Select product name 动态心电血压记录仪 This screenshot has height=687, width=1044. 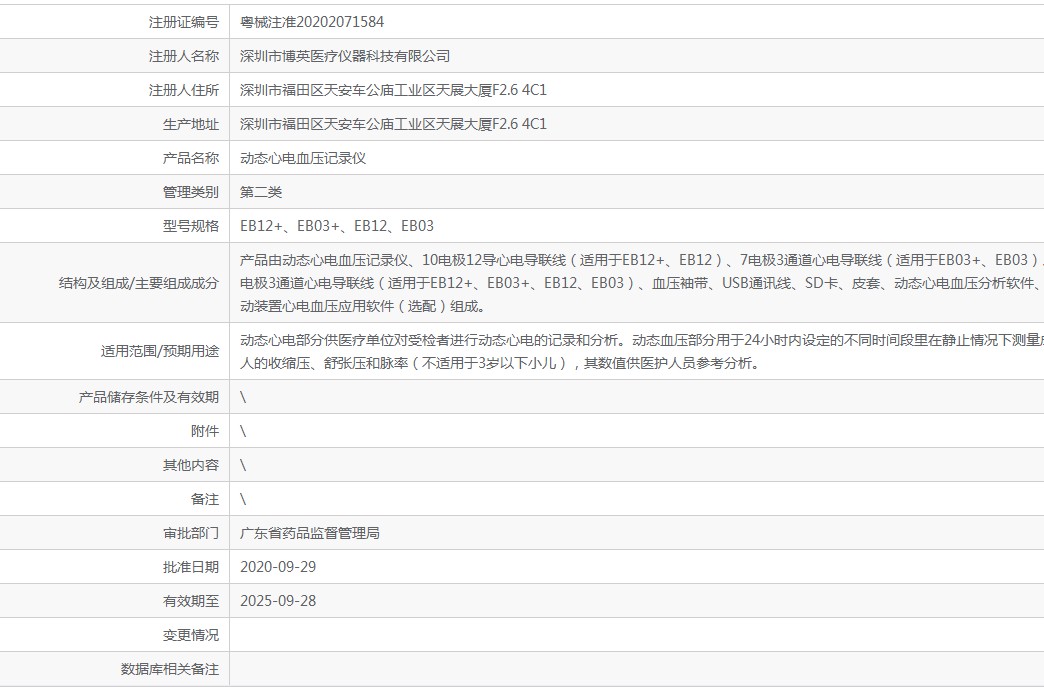pyautogui.click(x=303, y=158)
